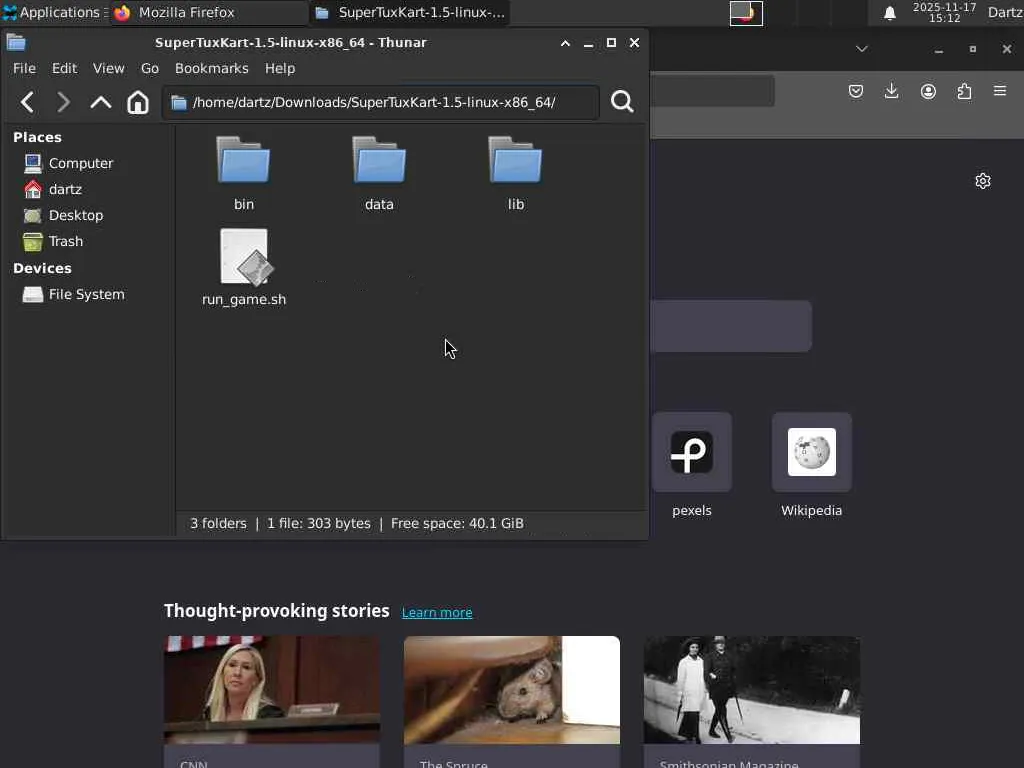Expand Firefox list all tabs chevron
The image size is (1024, 768).
coord(861,49)
